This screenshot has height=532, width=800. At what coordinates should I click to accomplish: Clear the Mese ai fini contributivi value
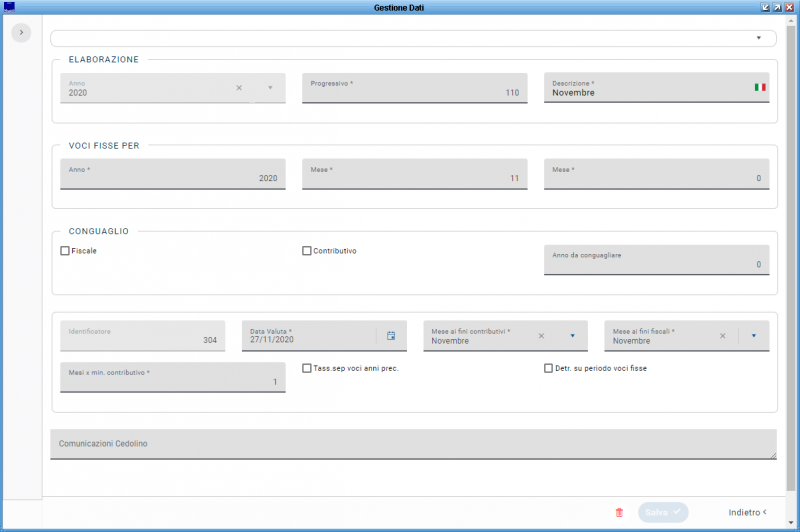pyautogui.click(x=541, y=336)
